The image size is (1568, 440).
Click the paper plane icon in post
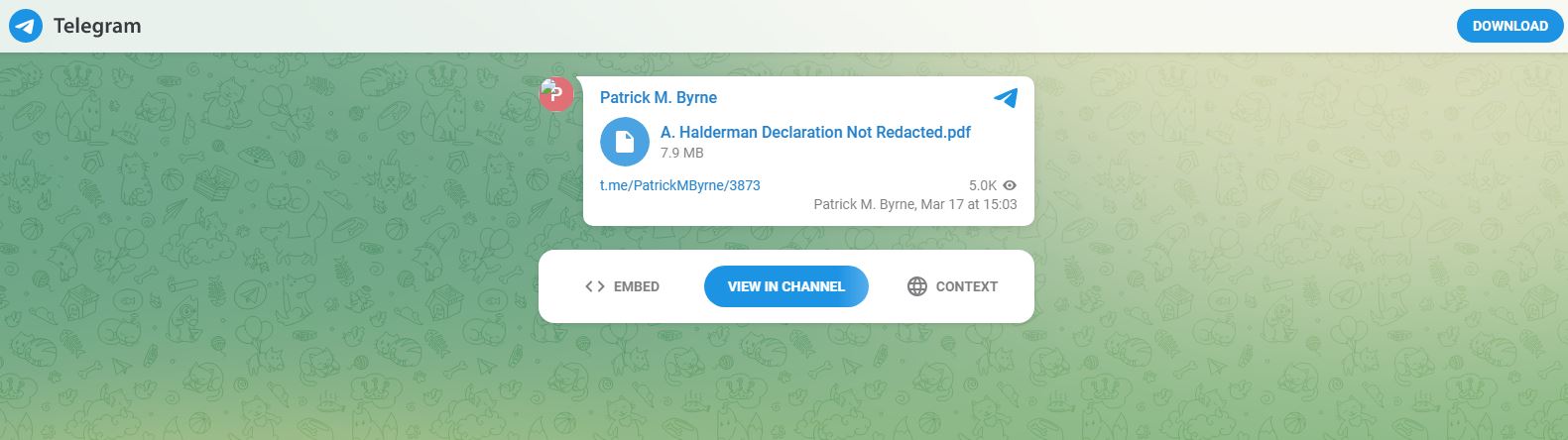(x=1006, y=97)
